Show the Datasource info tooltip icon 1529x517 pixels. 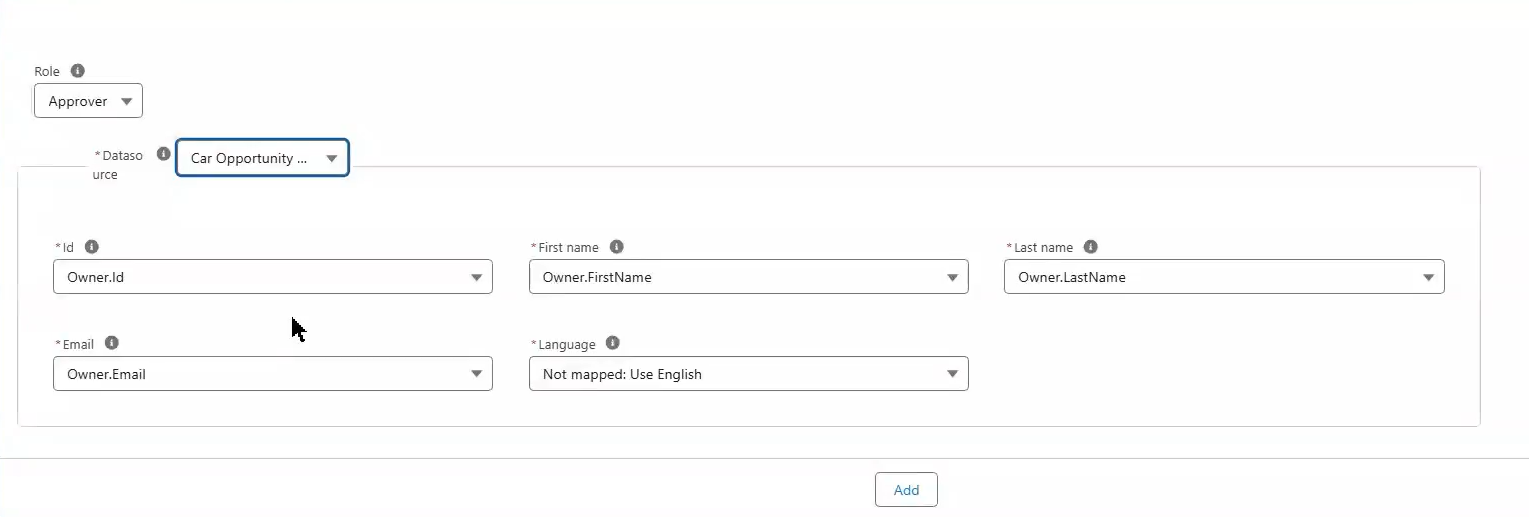click(164, 155)
